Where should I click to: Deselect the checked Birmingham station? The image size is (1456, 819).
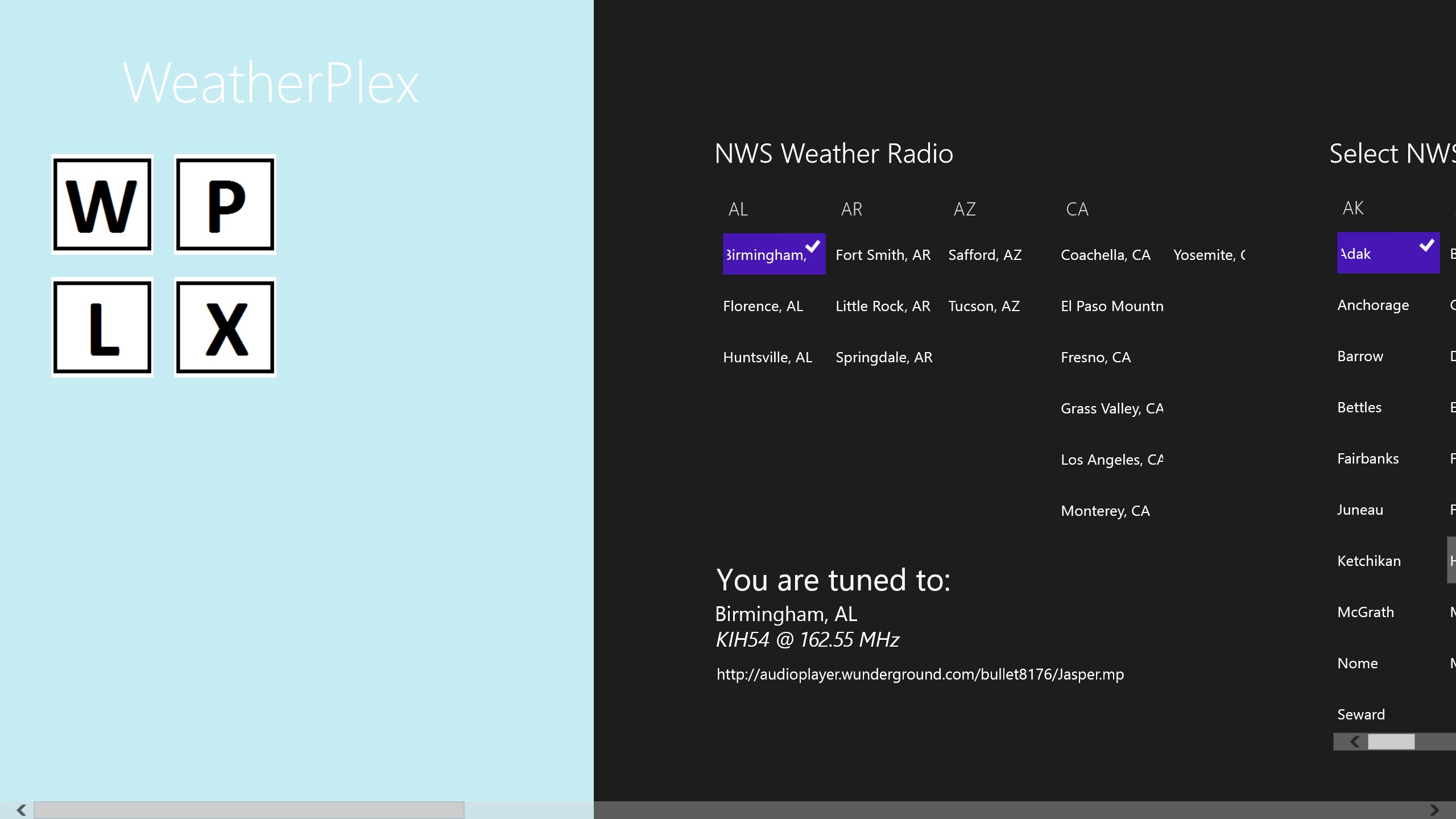pyautogui.click(x=773, y=254)
